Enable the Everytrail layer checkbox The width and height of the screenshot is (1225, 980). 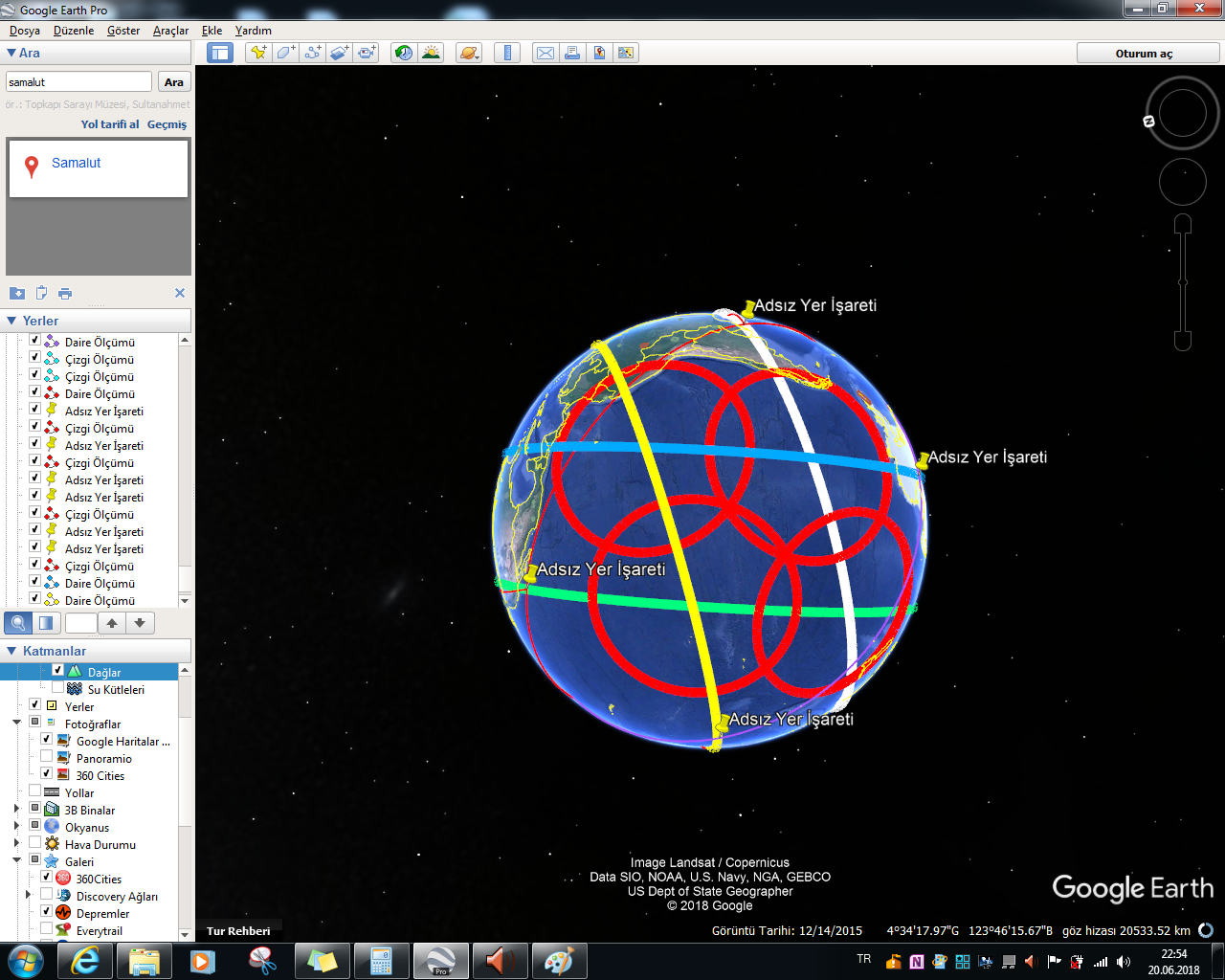tap(46, 929)
